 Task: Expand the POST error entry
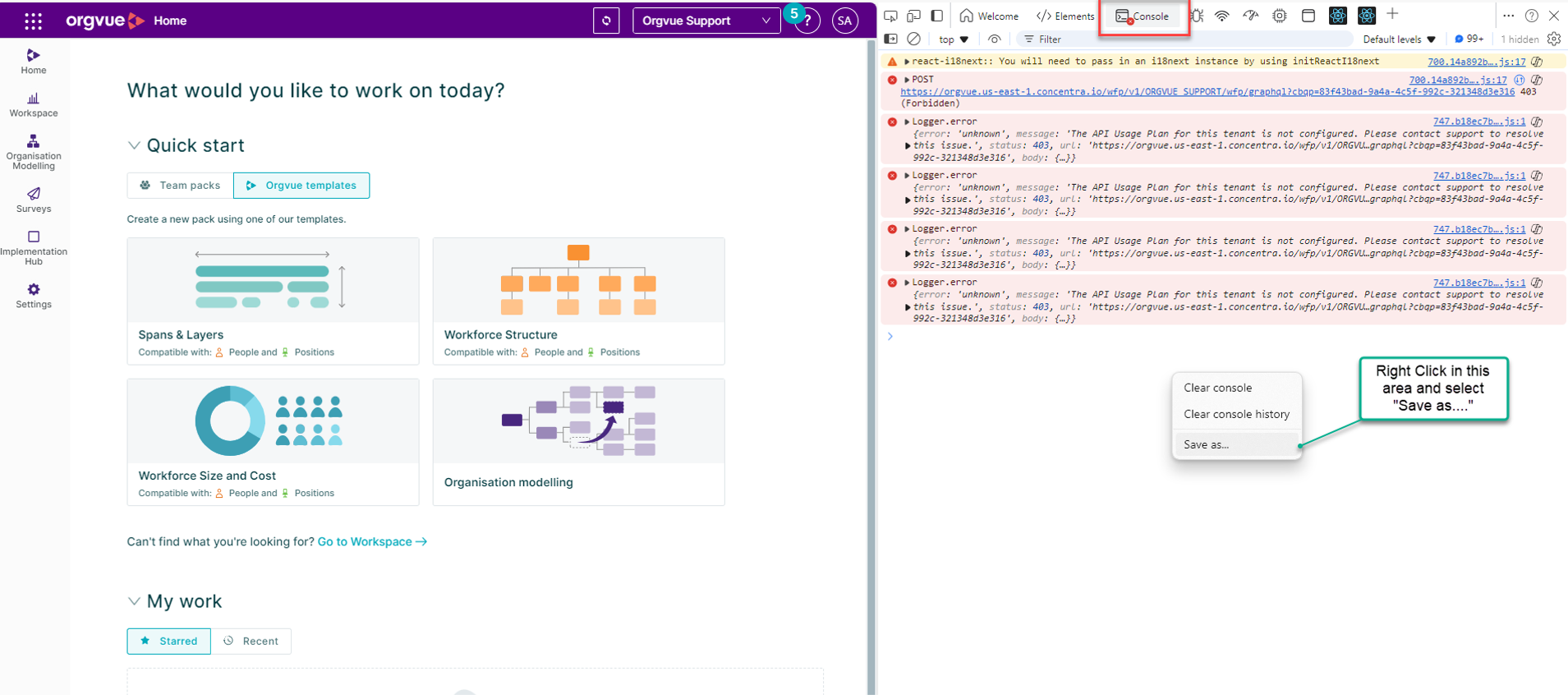tap(907, 80)
